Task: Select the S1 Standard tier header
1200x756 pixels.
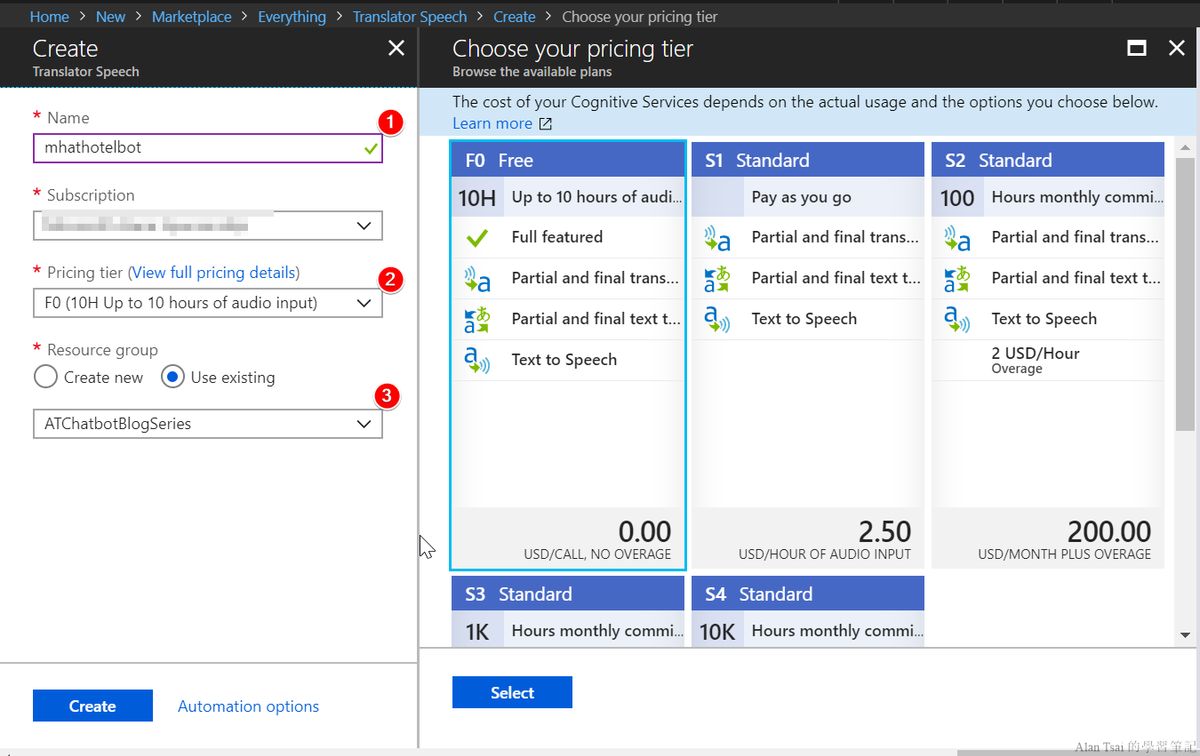Action: [x=808, y=160]
